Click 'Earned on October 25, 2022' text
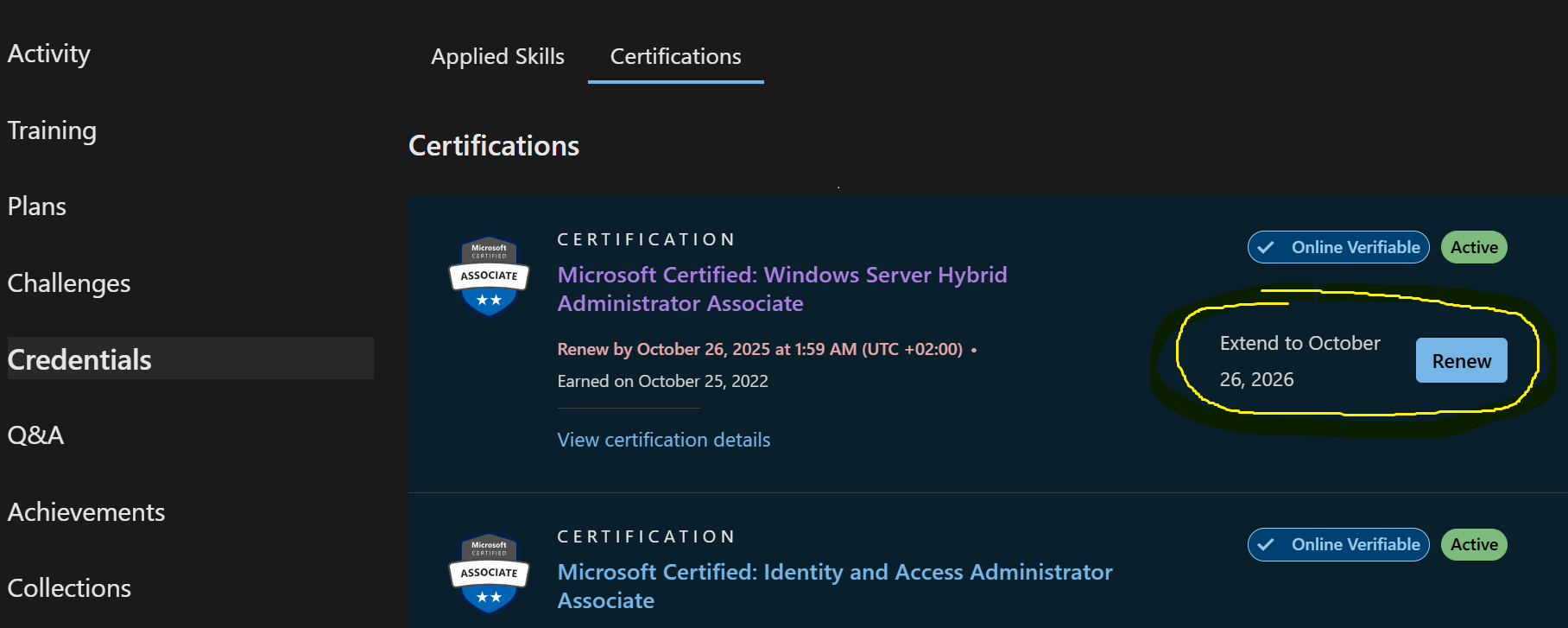1568x628 pixels. tap(662, 381)
